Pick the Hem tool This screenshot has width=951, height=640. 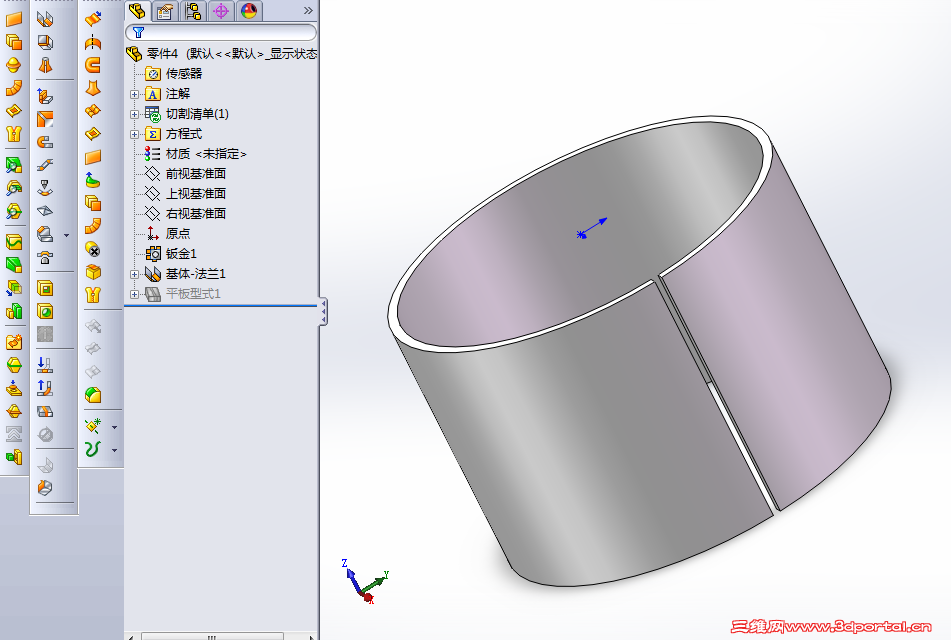tap(45, 142)
